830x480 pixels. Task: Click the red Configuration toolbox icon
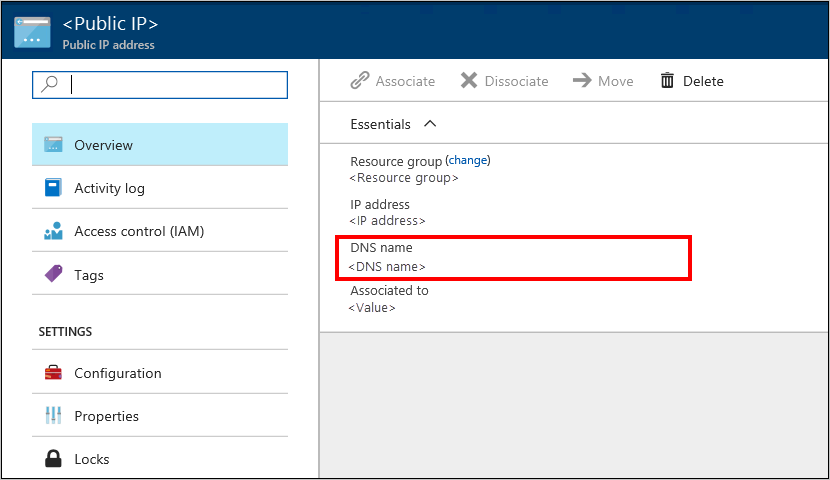[54, 373]
